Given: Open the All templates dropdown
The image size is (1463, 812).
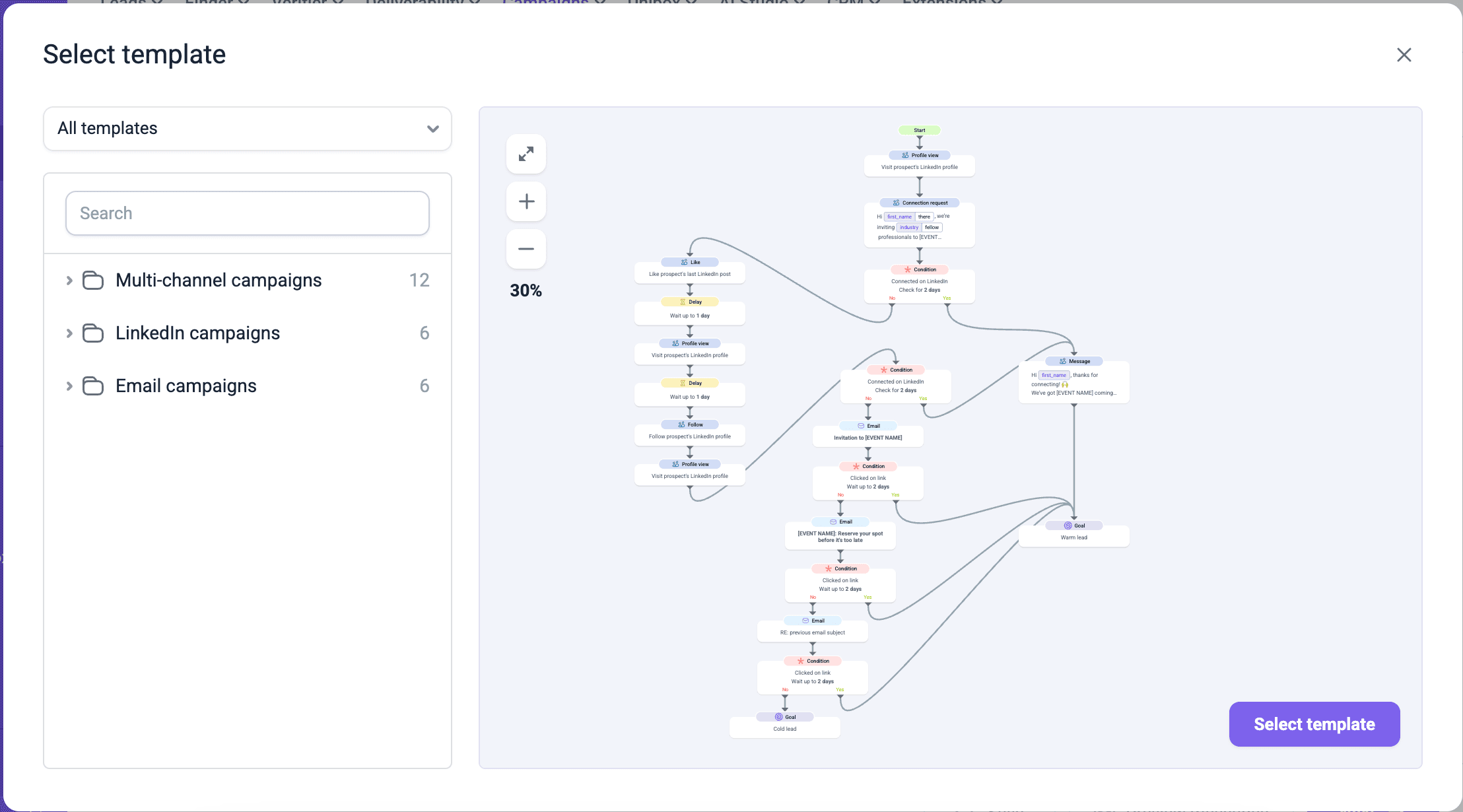Looking at the screenshot, I should (x=247, y=128).
